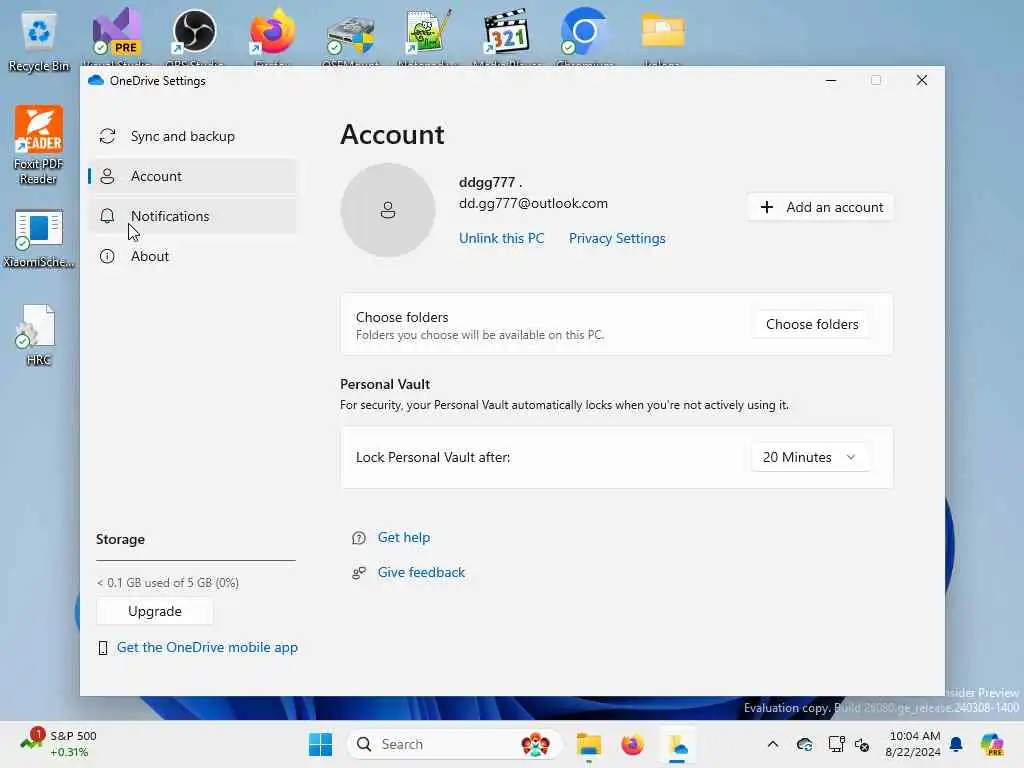Open the Get help link
The height and width of the screenshot is (768, 1024).
(x=404, y=537)
